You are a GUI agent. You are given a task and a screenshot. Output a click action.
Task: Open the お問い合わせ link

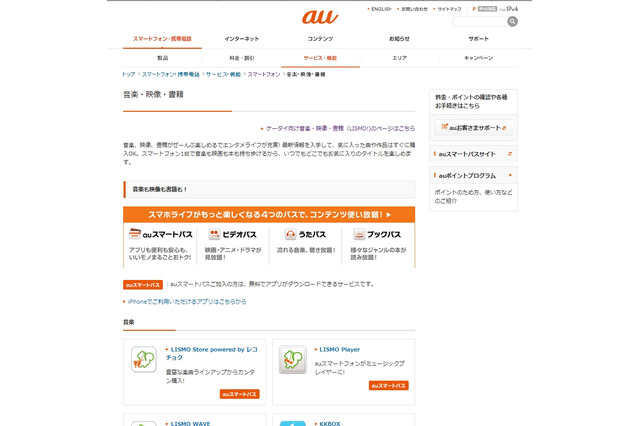(x=414, y=9)
